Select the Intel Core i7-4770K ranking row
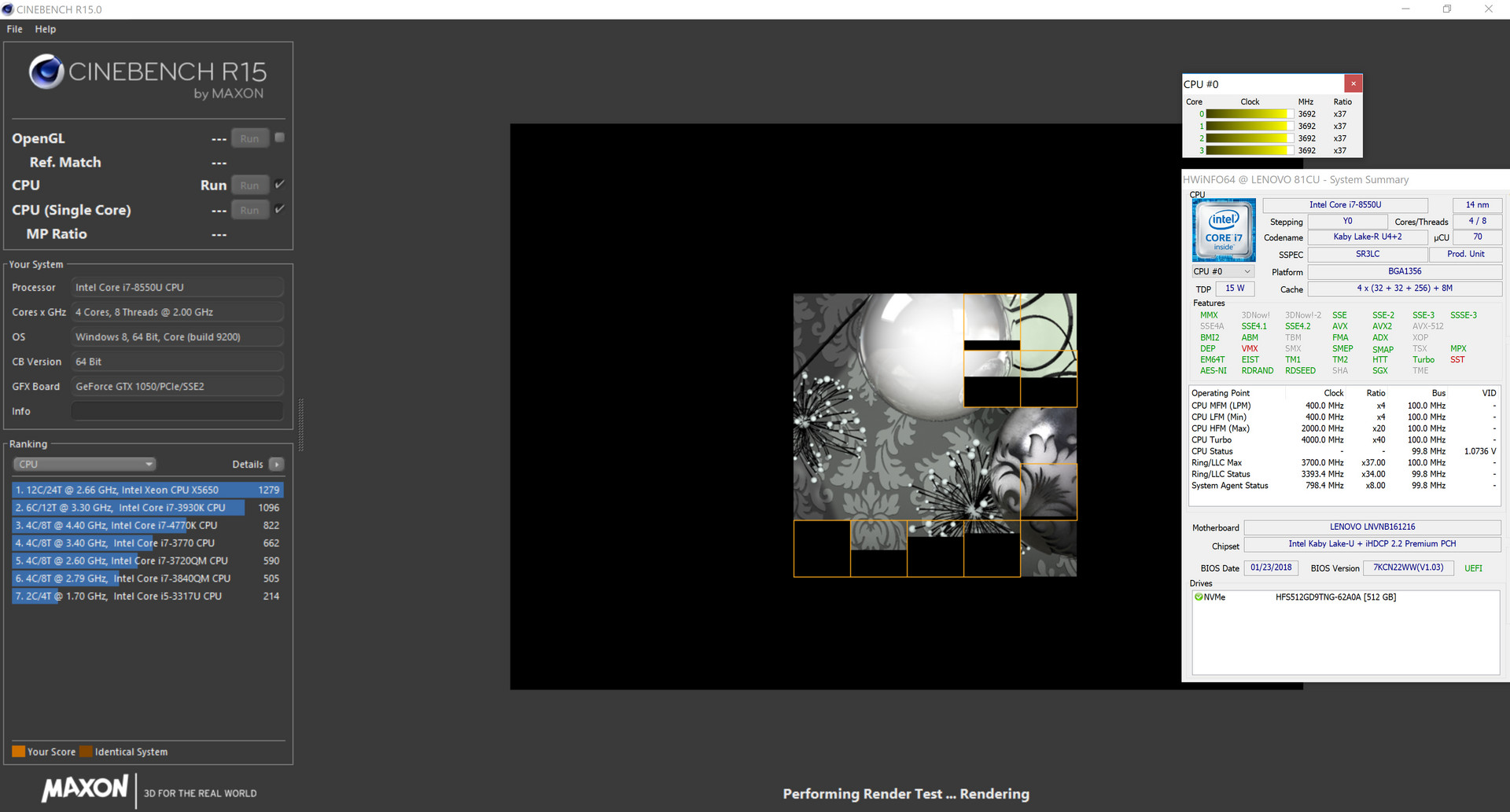This screenshot has height=812, width=1510. [148, 525]
